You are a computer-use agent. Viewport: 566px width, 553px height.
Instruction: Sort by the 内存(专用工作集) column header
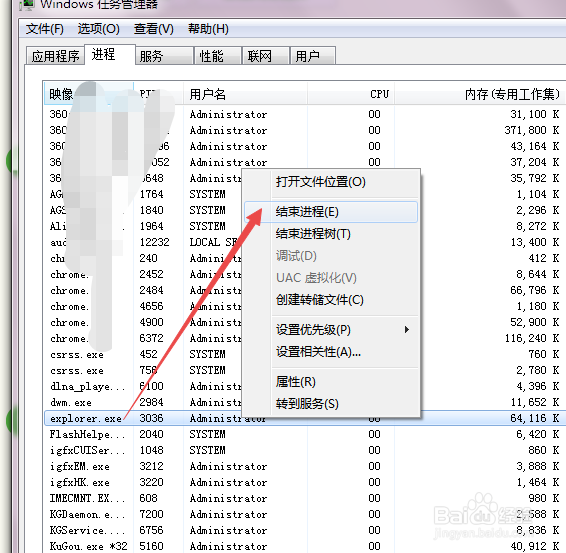(x=480, y=94)
